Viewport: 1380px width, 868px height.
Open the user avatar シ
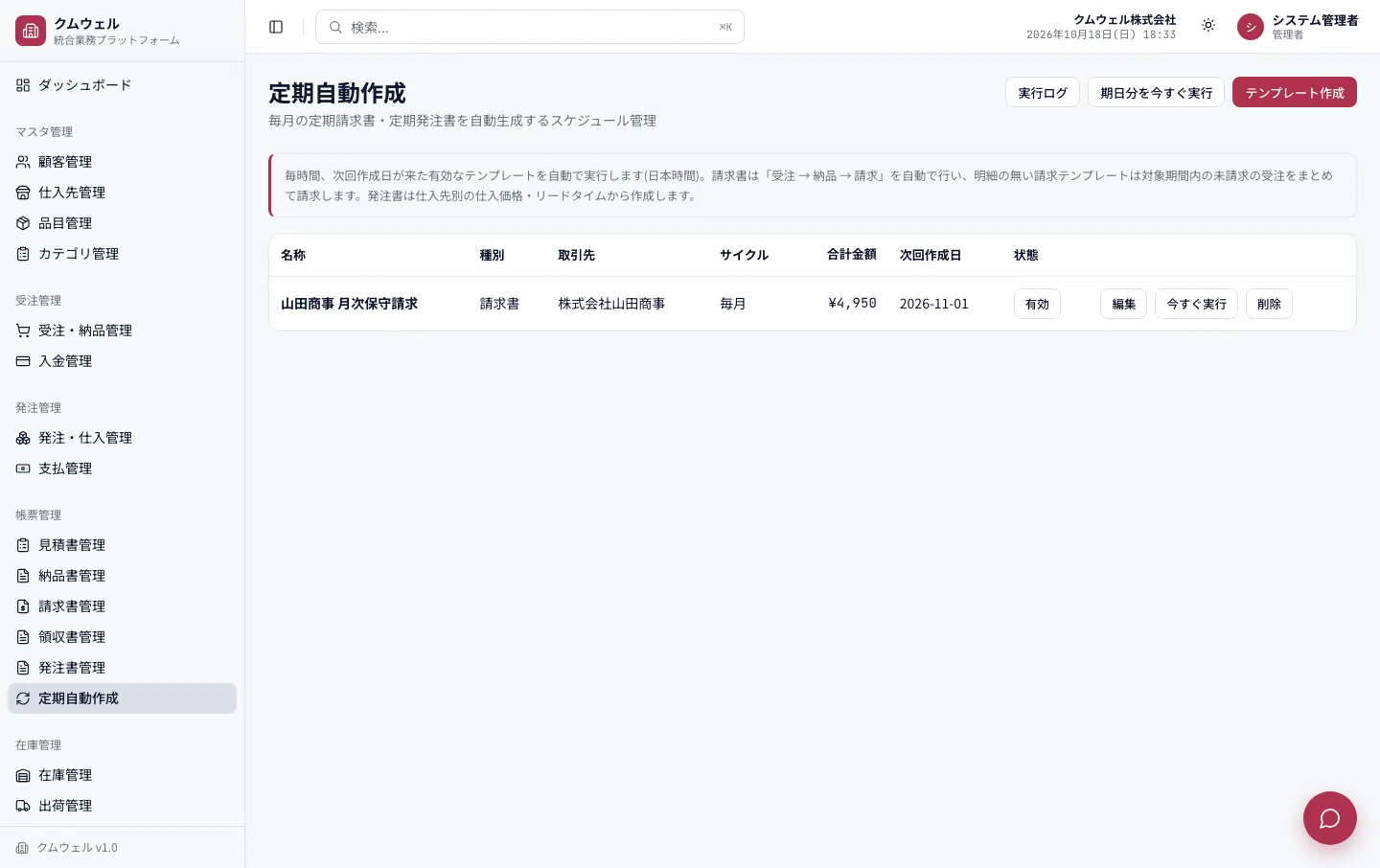(x=1251, y=27)
